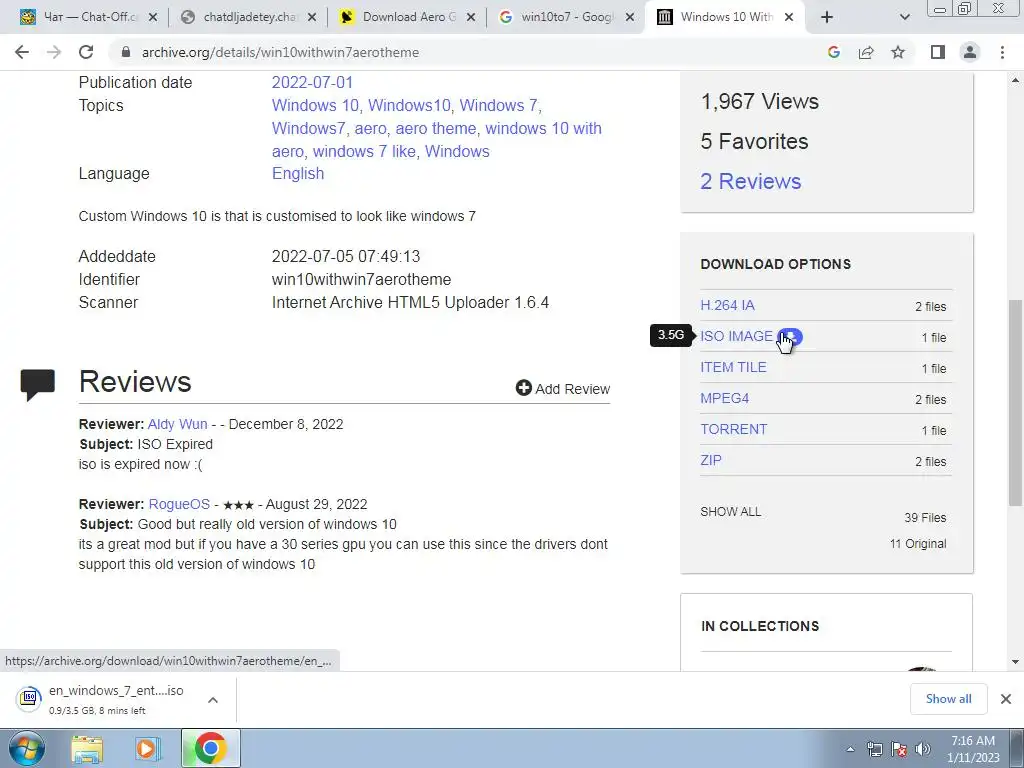Click the Google lens icon in address bar
The width and height of the screenshot is (1024, 768).
[834, 52]
